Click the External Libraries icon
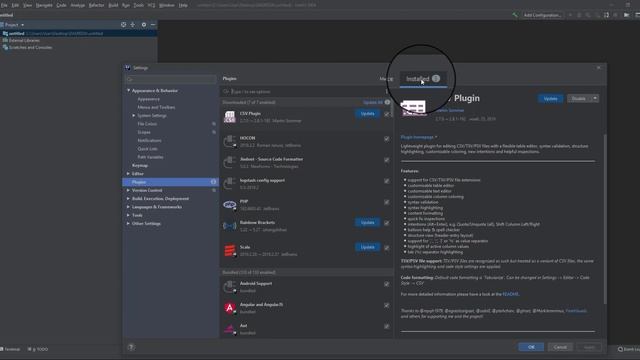The image size is (640, 360). 5,40
